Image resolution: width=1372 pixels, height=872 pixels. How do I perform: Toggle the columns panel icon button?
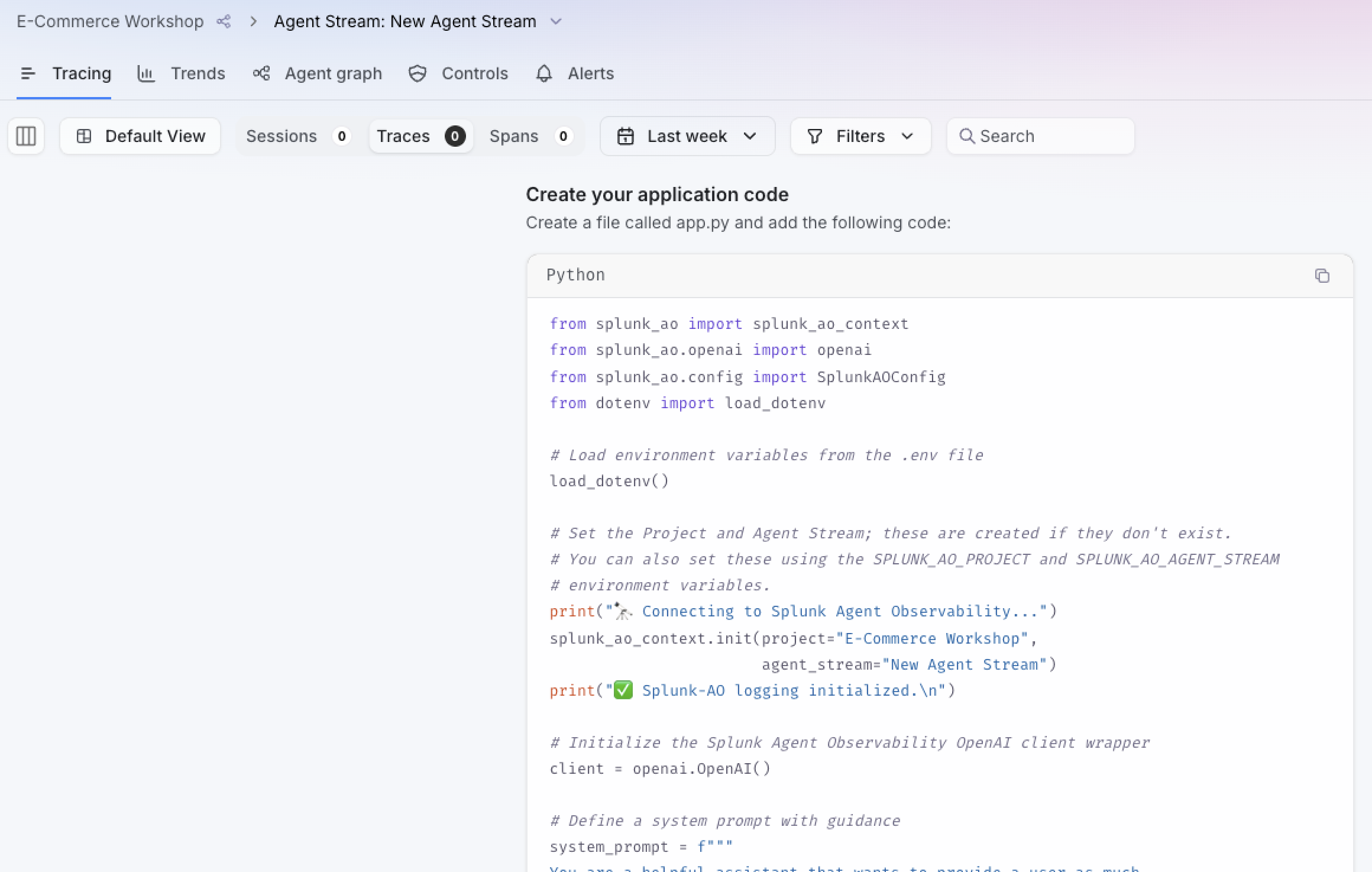[26, 136]
